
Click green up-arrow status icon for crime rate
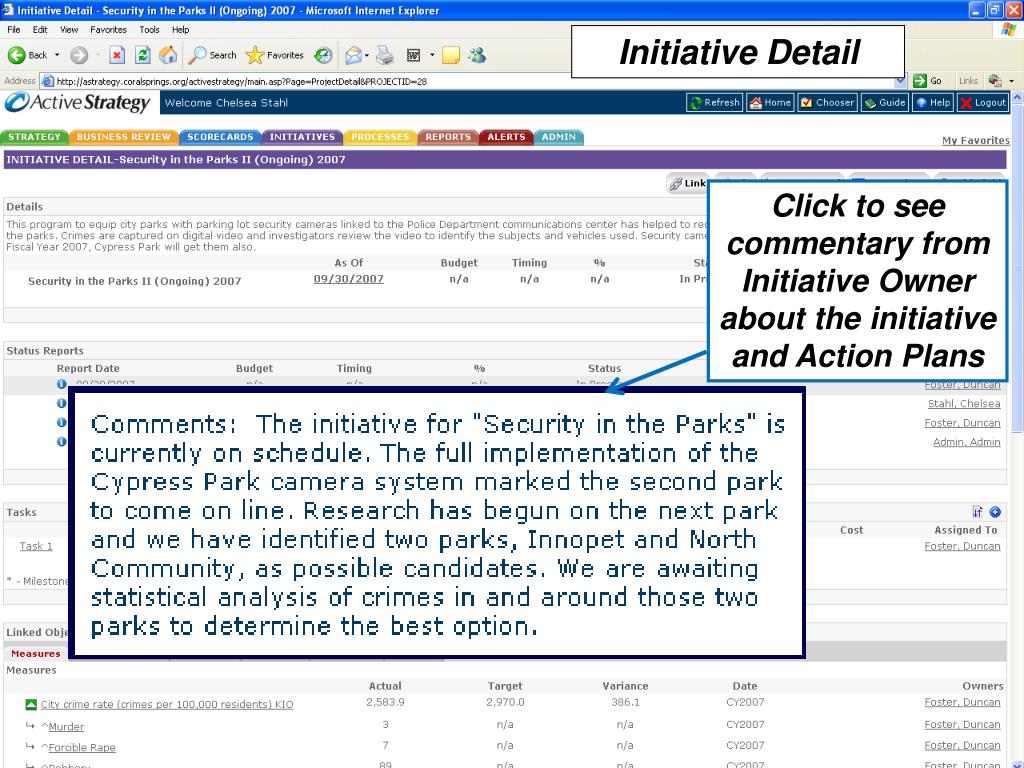tap(31, 704)
